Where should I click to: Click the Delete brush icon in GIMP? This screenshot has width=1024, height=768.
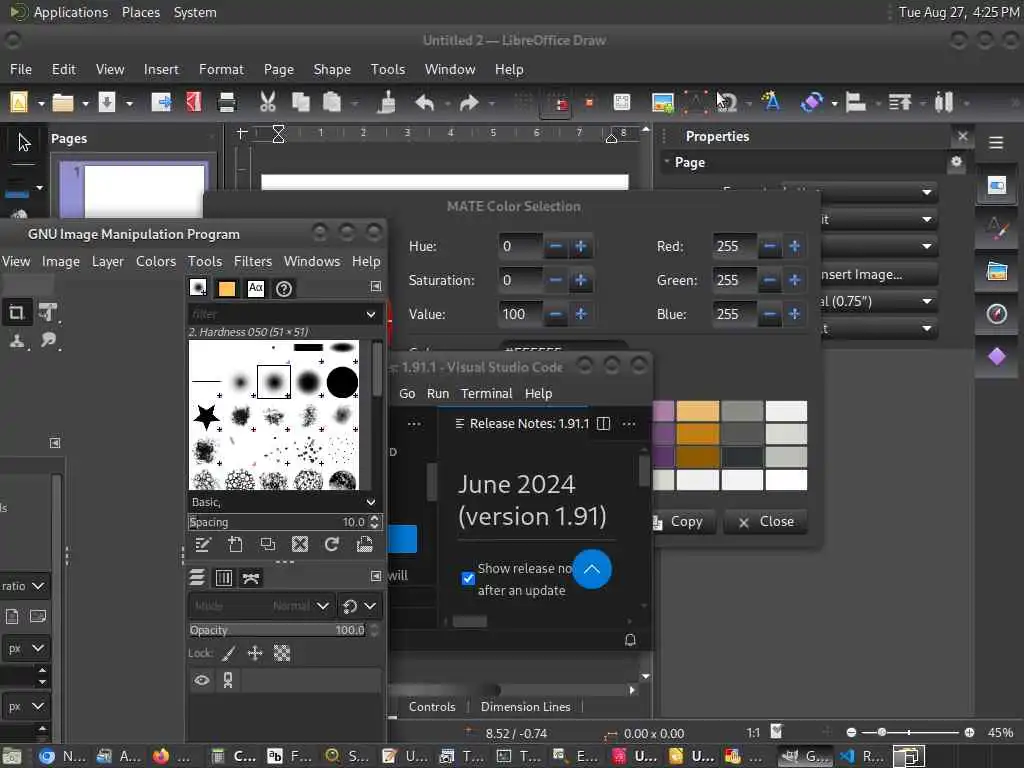point(300,544)
